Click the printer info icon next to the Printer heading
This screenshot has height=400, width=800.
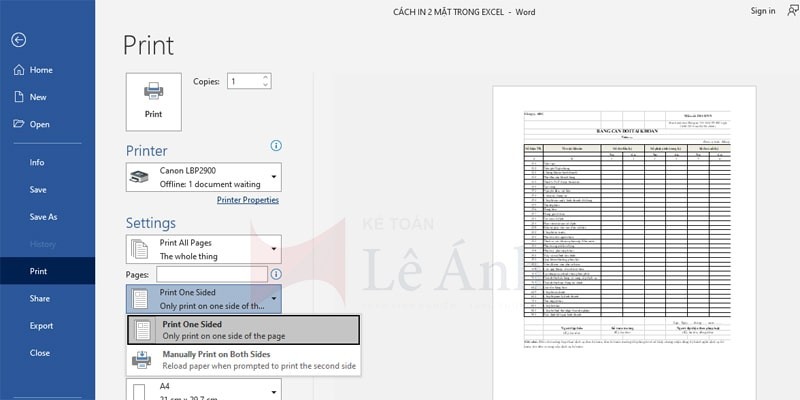click(276, 146)
